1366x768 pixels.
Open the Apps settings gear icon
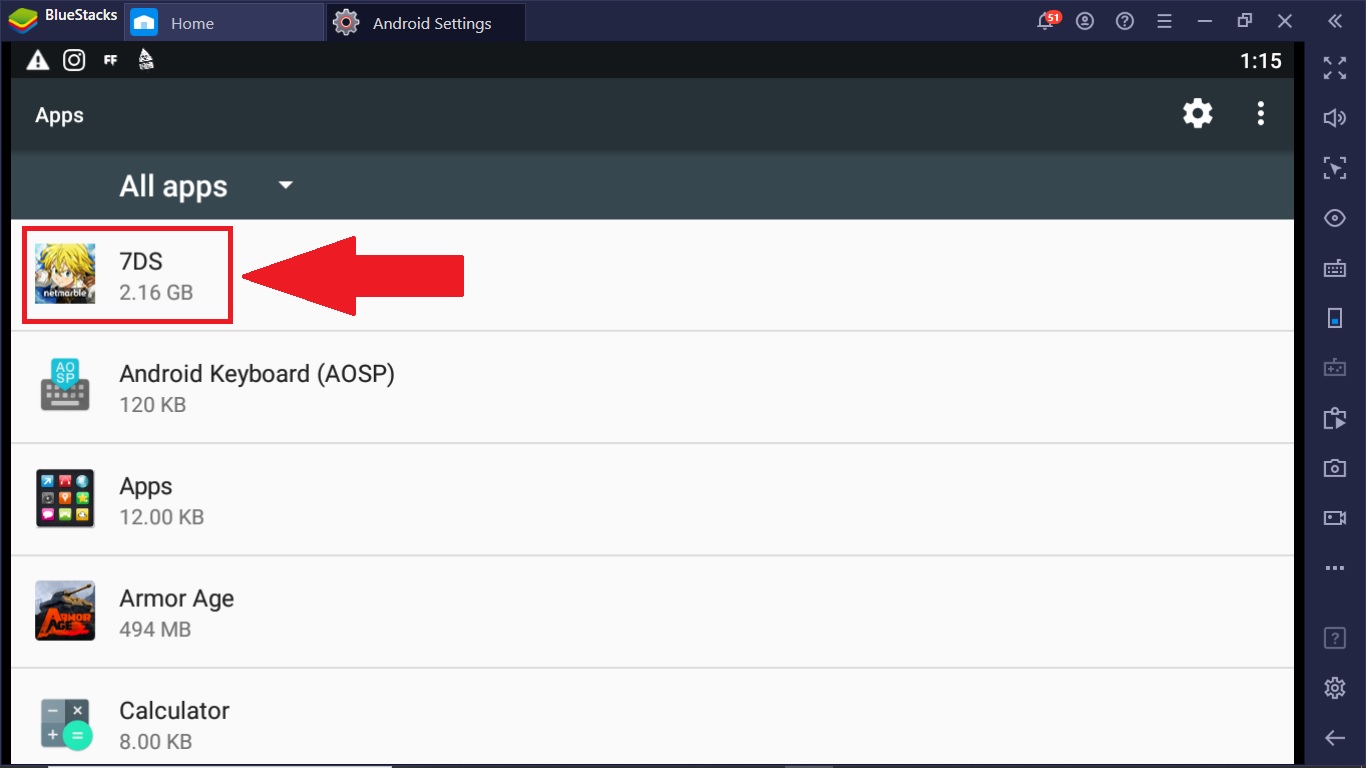[x=1197, y=114]
